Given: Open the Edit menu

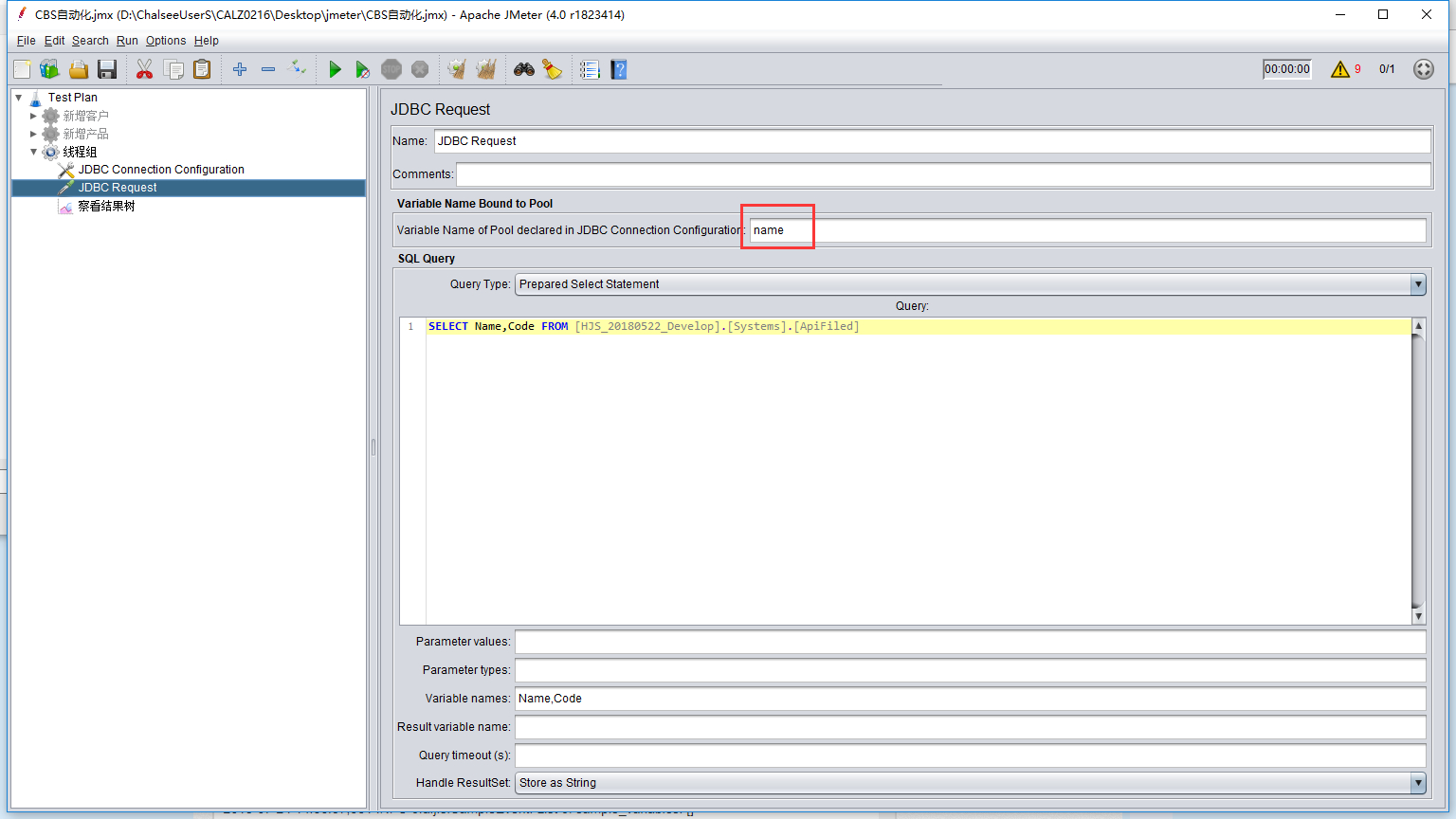Looking at the screenshot, I should coord(54,41).
